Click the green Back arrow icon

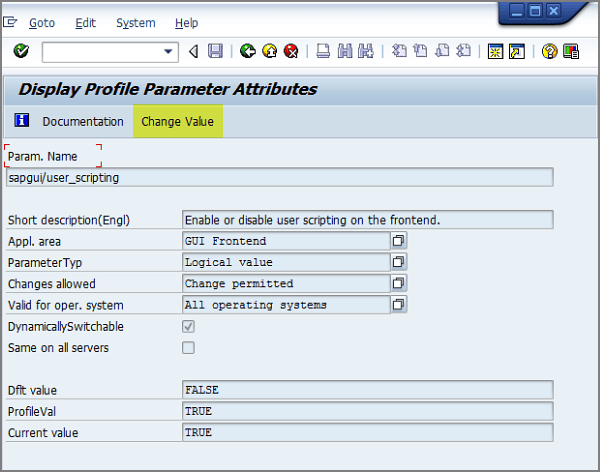point(248,51)
